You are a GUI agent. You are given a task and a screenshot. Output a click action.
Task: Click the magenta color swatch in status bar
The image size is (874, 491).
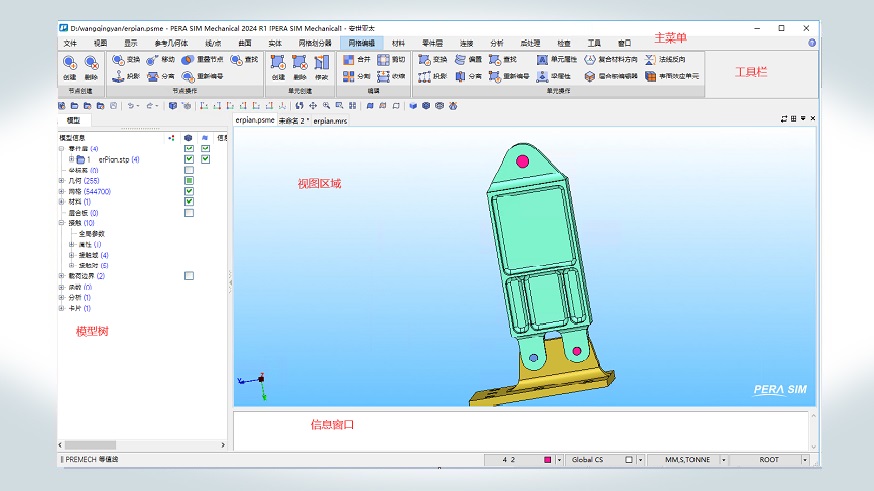(x=547, y=460)
